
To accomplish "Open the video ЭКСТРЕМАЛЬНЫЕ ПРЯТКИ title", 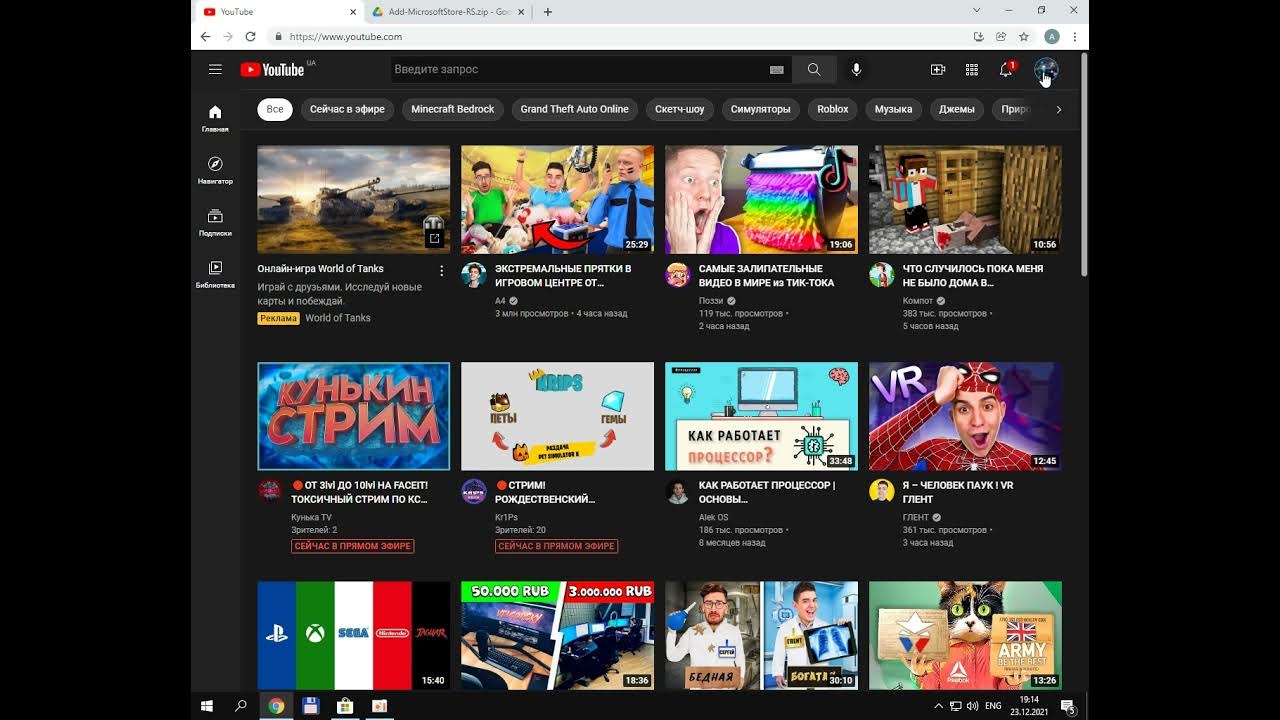I will 563,275.
